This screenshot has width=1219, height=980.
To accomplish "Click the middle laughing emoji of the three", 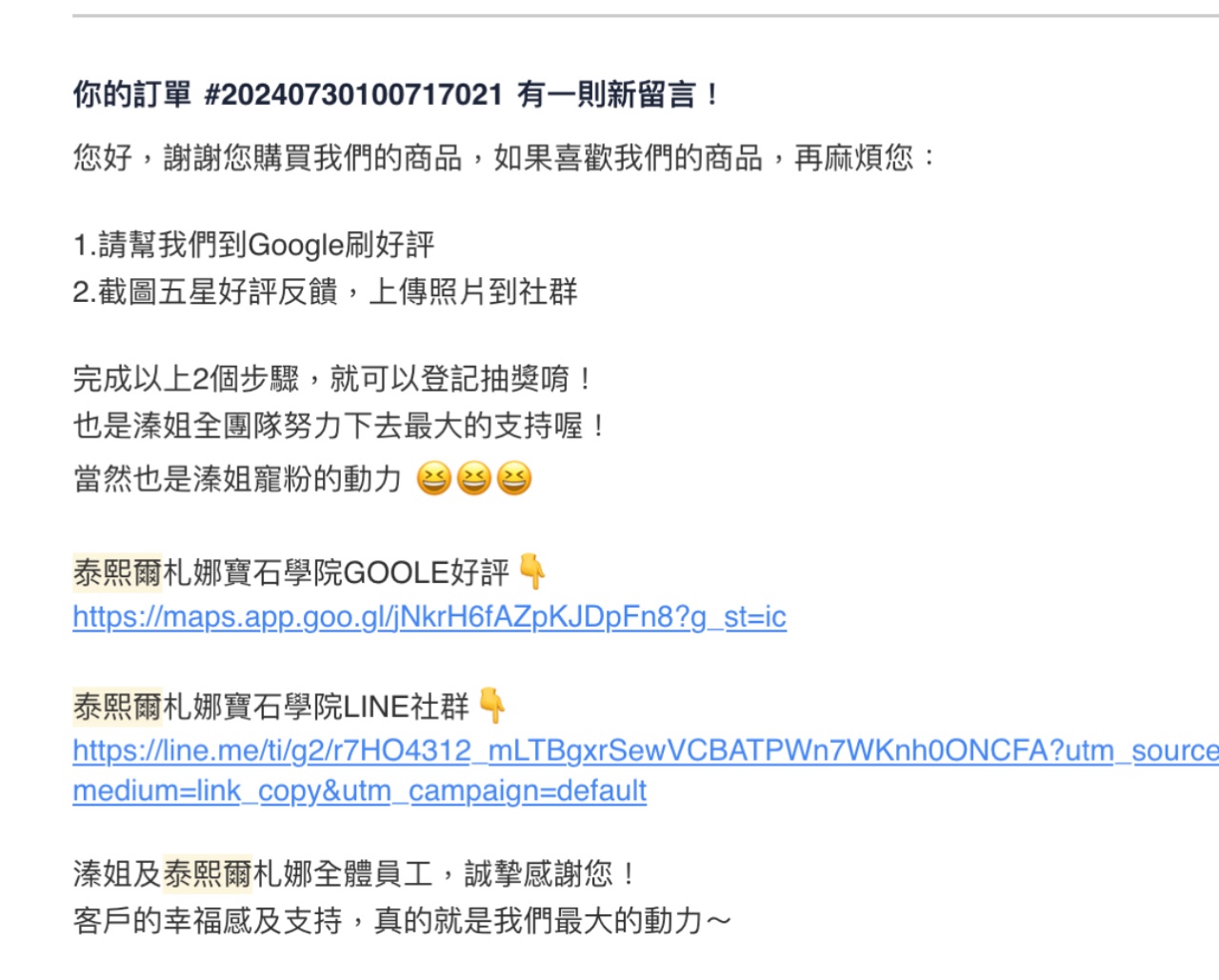I will [x=473, y=478].
